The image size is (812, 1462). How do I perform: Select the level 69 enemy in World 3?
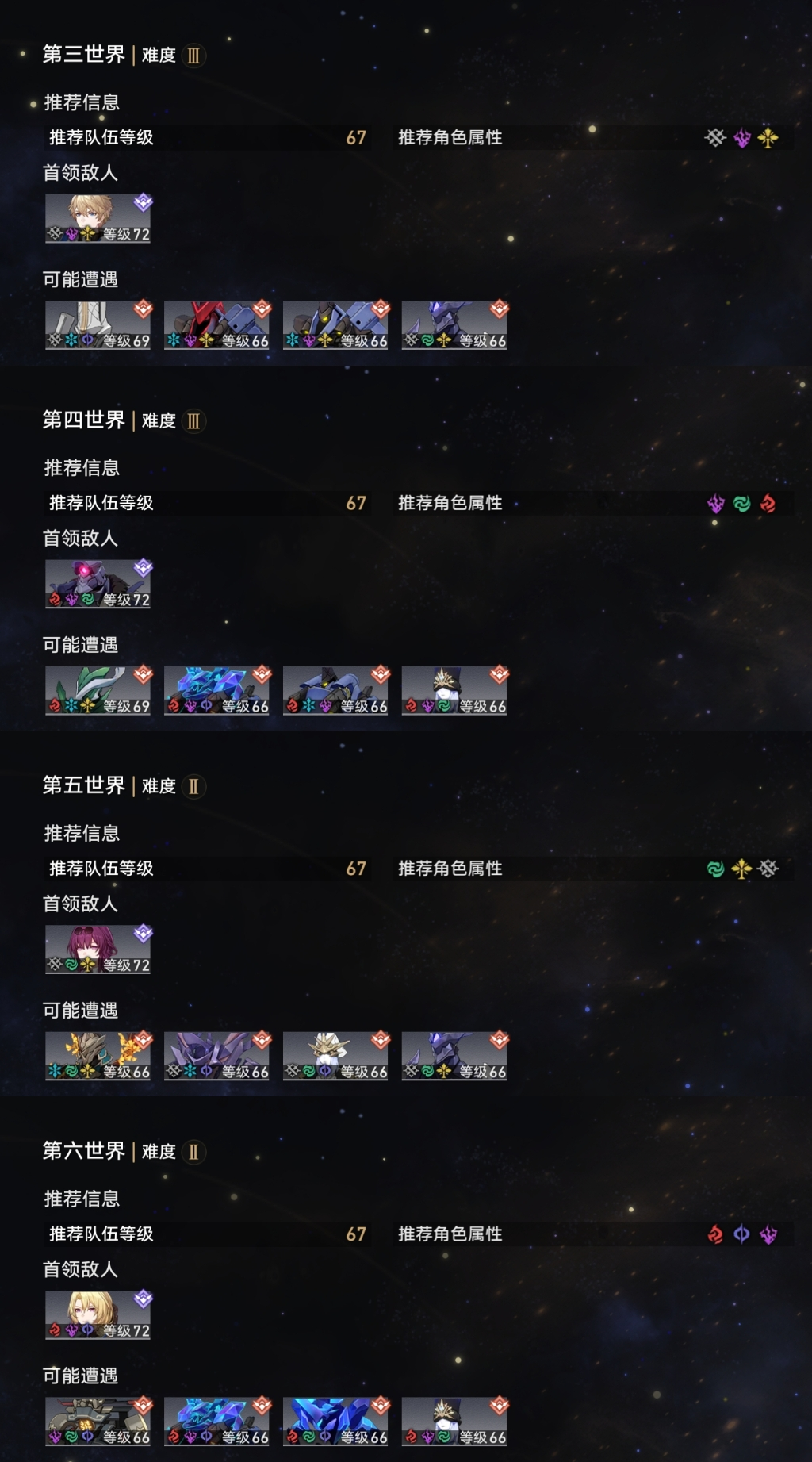click(98, 324)
